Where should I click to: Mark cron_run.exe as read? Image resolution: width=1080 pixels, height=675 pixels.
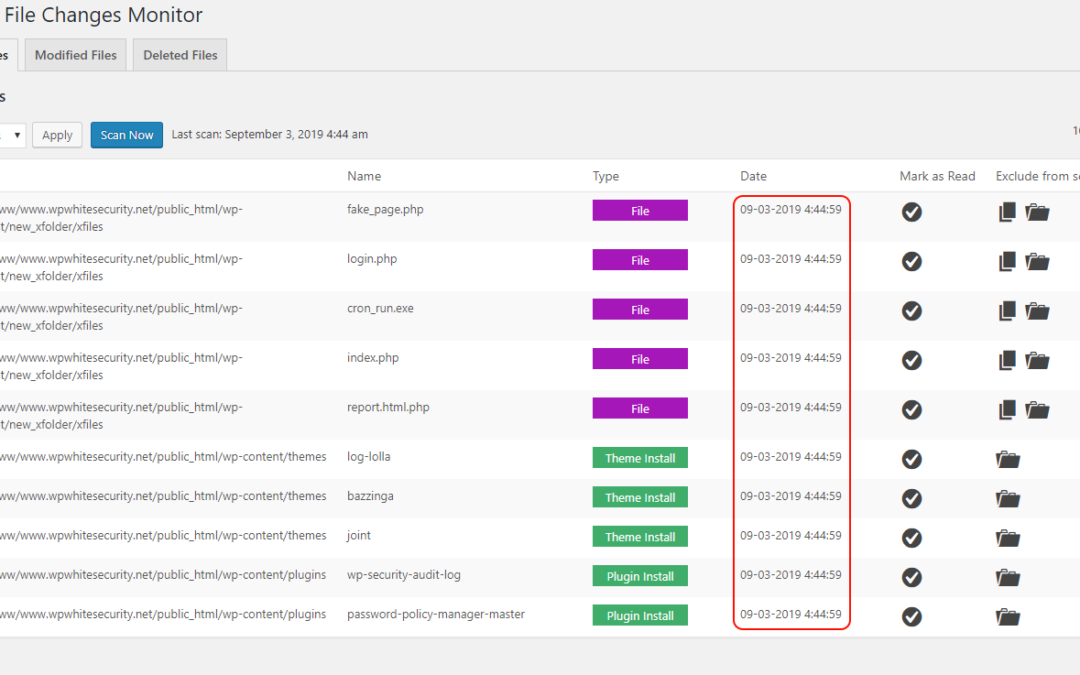[911, 311]
